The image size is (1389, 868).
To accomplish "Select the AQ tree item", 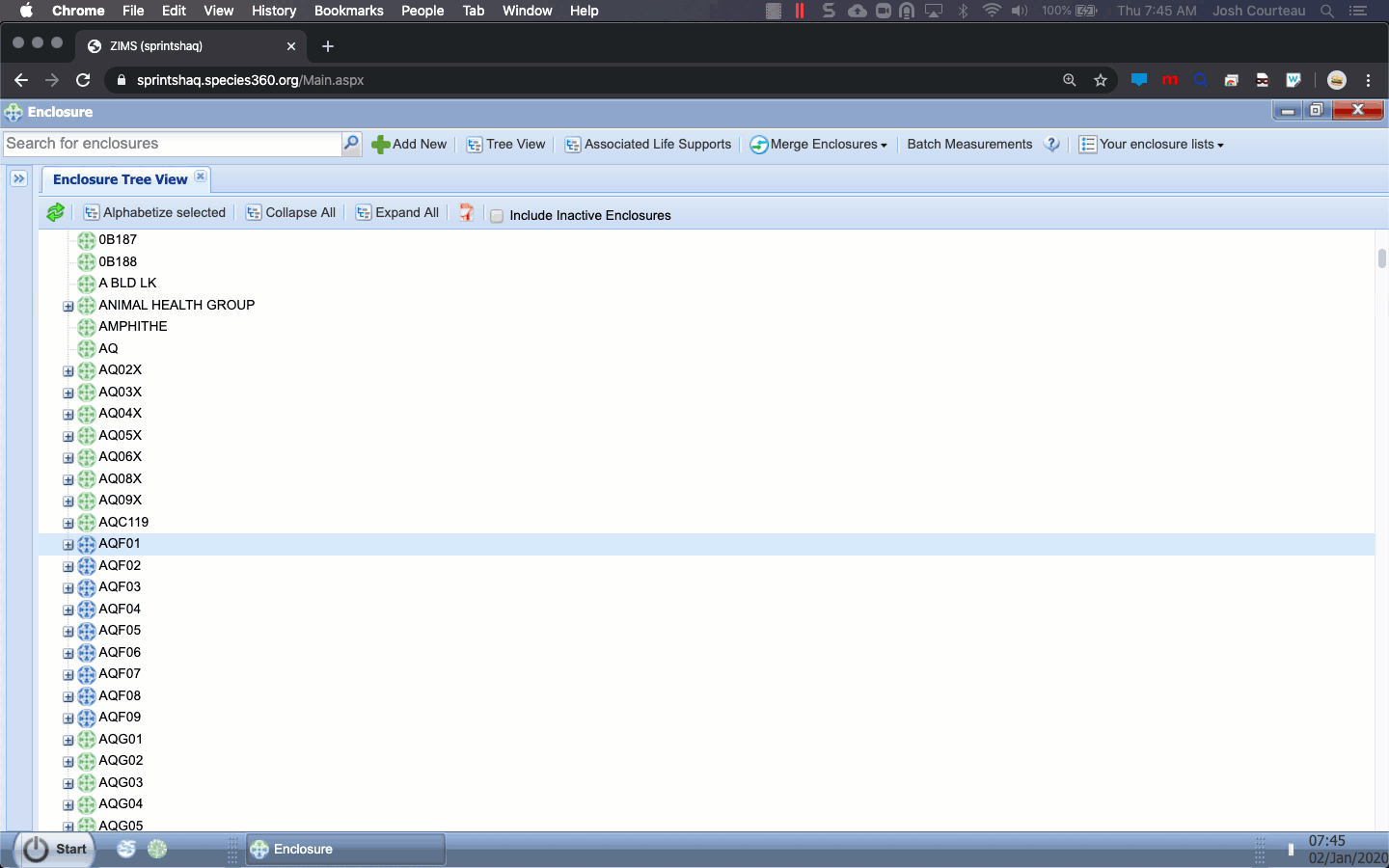I will [108, 348].
